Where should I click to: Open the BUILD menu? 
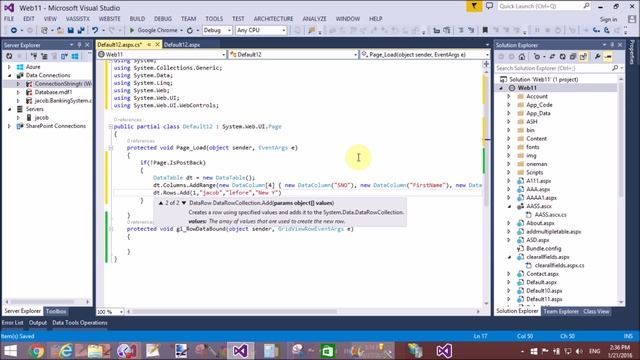pyautogui.click(x=137, y=19)
